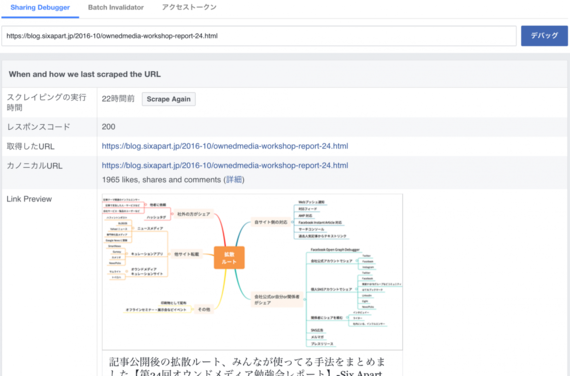This screenshot has height=376, width=570.
Task: Click the Link Preview label
Action: [x=29, y=199]
